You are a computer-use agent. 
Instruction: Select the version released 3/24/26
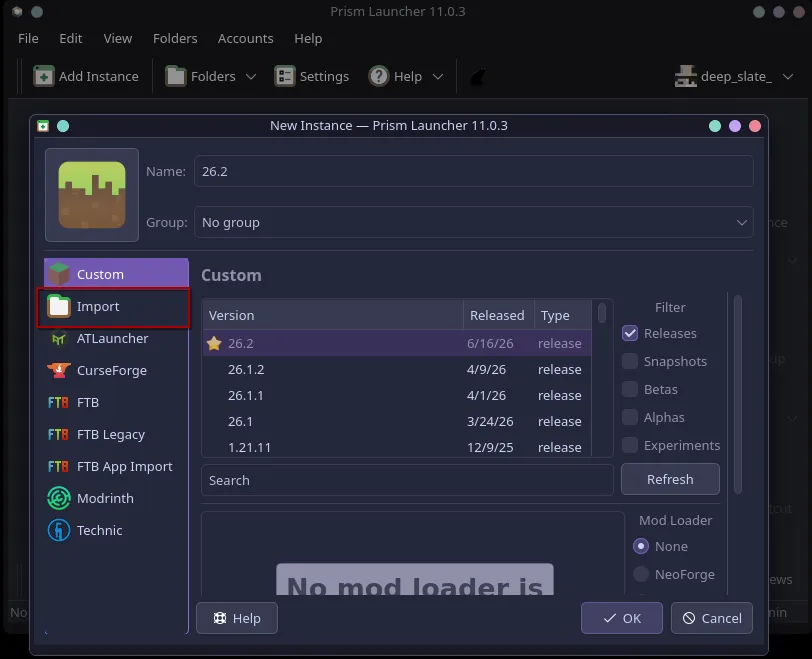(x=397, y=421)
